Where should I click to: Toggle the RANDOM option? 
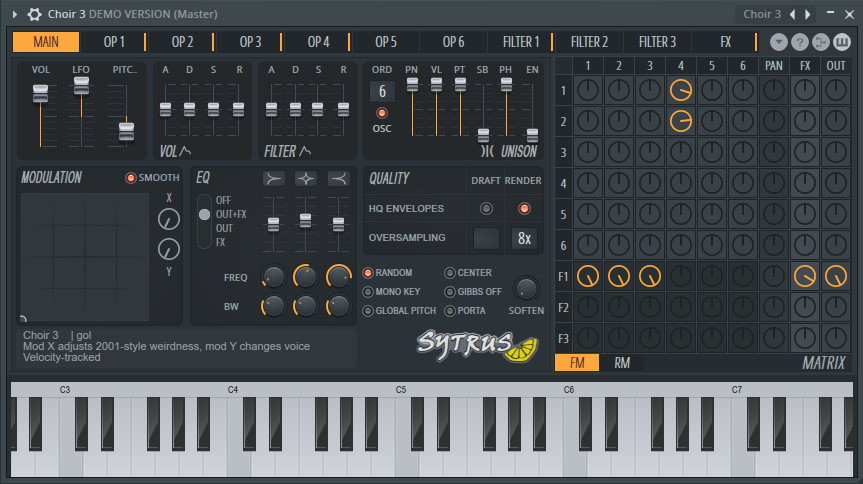[x=387, y=273]
